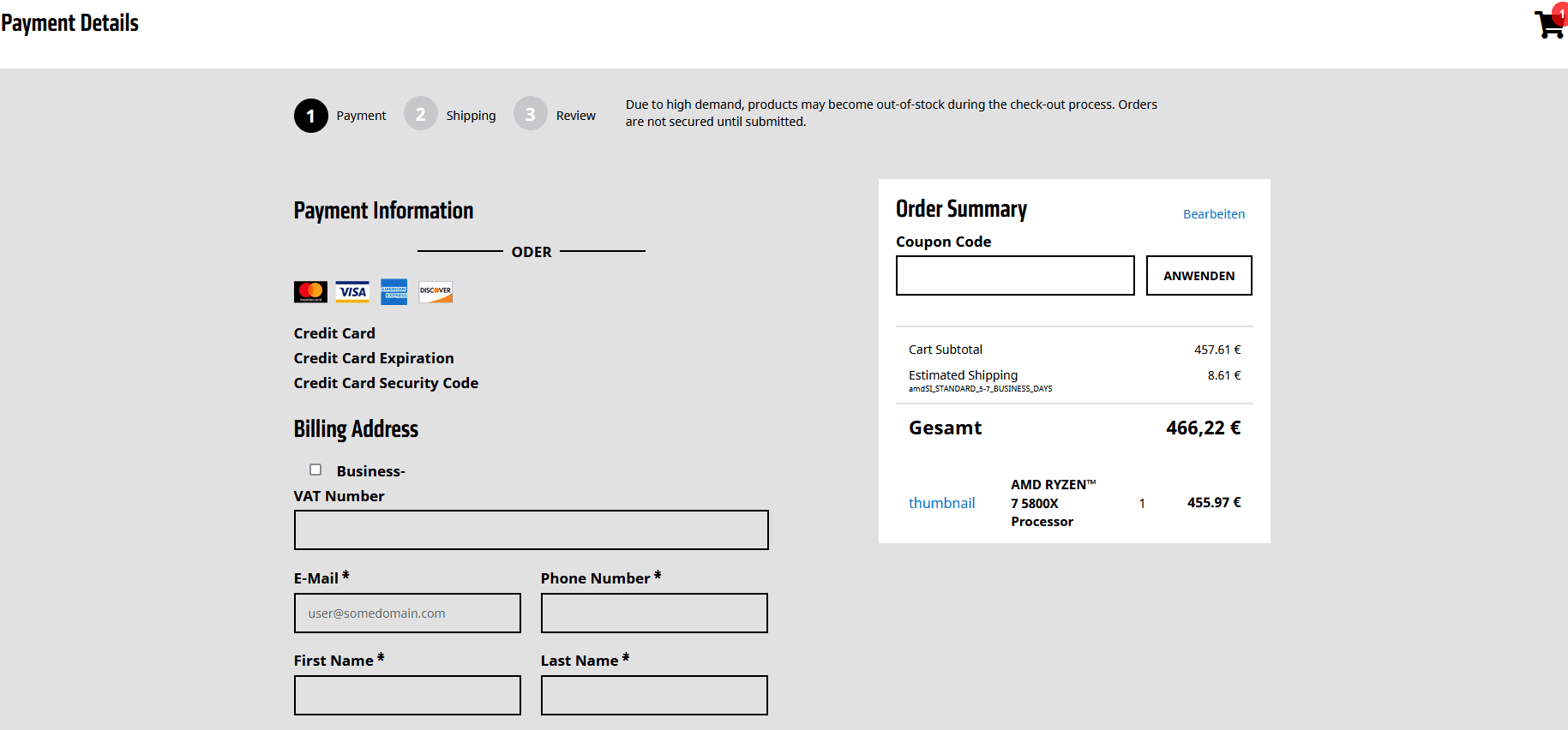Click the Last Name input box
The width and height of the screenshot is (1568, 730).
[654, 696]
